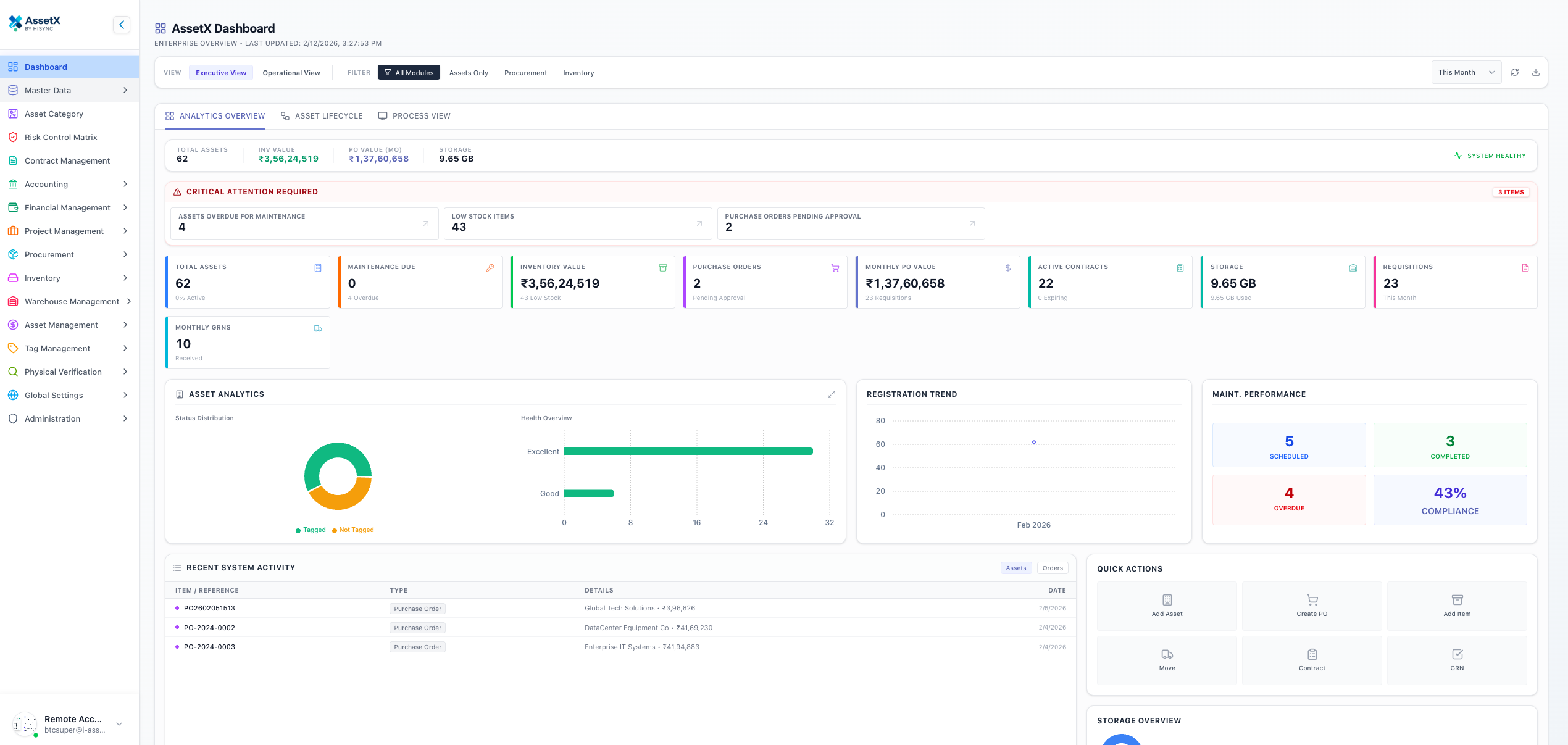Click the Create PO cart icon
Viewport: 1568px width, 745px height.
[1311, 599]
